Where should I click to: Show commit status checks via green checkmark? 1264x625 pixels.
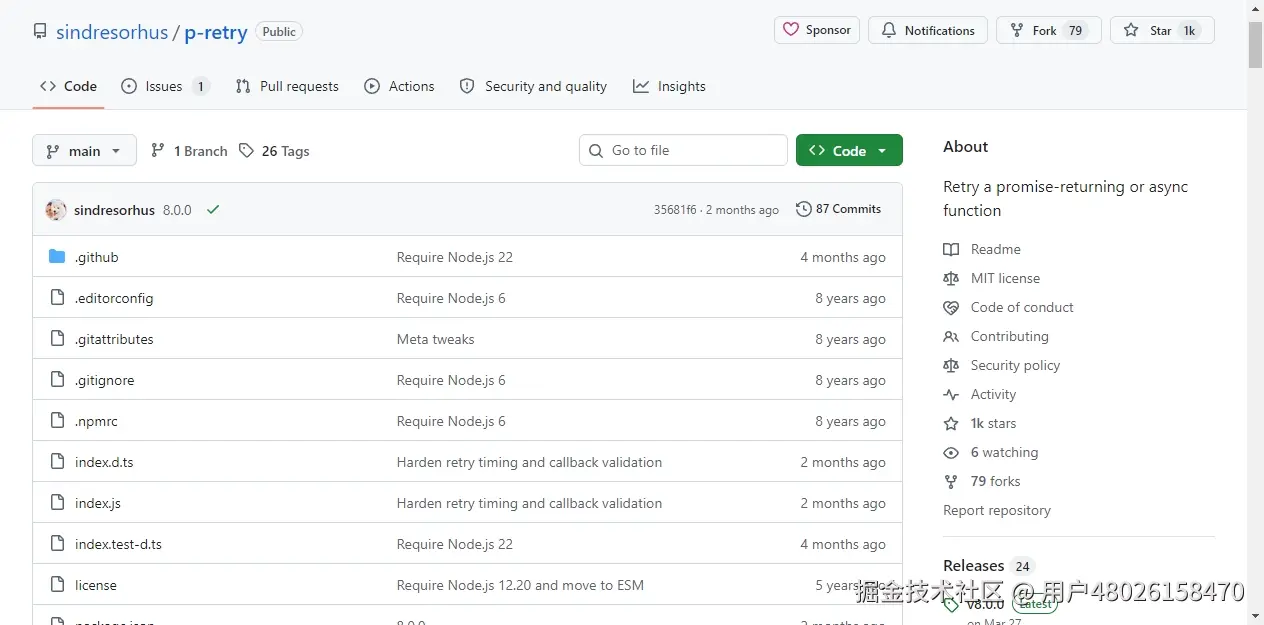pyautogui.click(x=213, y=210)
